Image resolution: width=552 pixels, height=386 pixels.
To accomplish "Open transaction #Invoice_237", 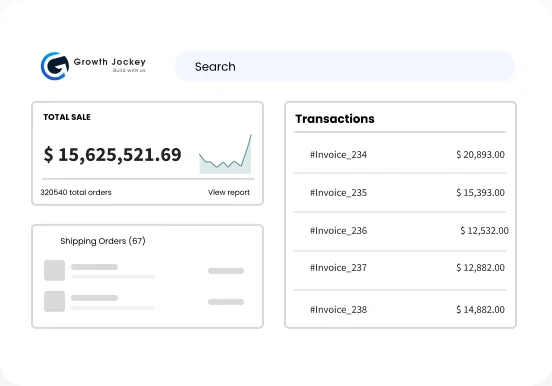I will pyautogui.click(x=400, y=268).
